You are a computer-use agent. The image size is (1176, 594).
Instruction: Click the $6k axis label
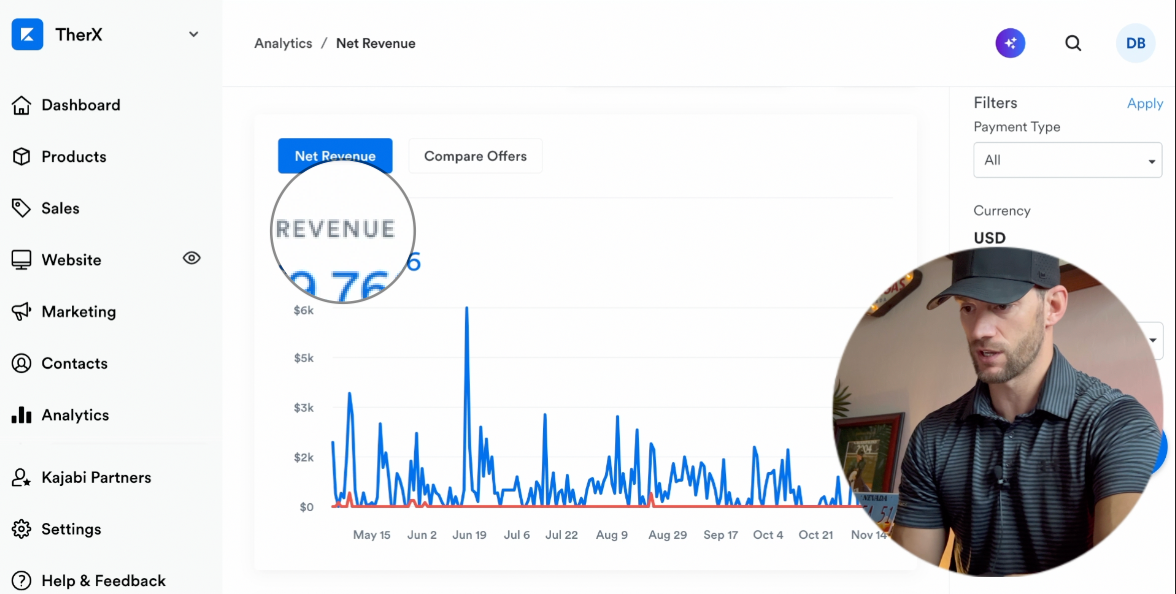[304, 310]
